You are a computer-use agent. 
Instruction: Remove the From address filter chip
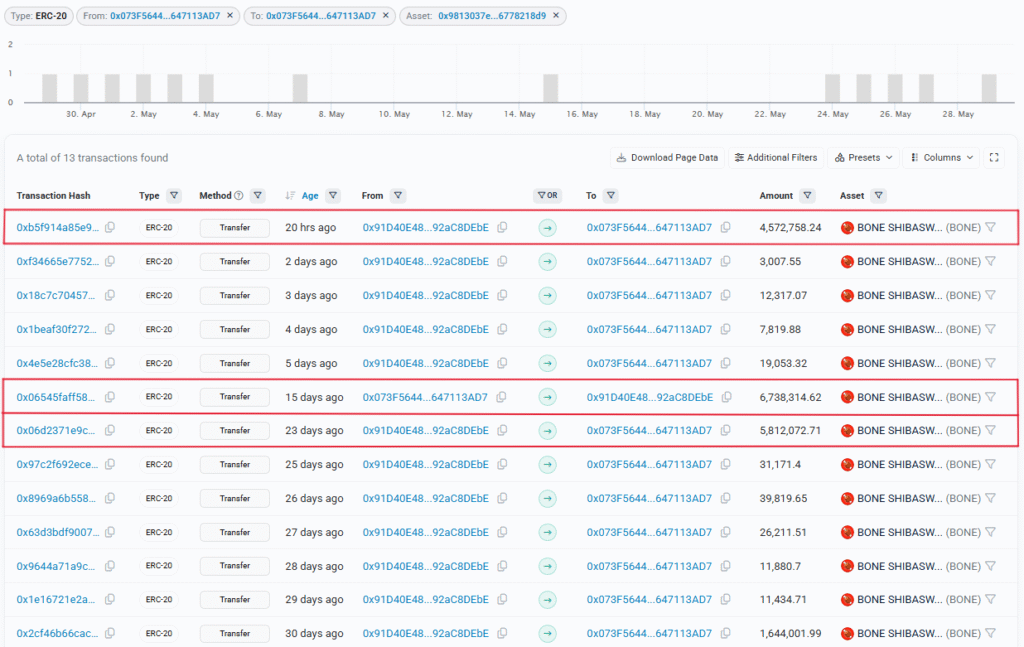230,16
